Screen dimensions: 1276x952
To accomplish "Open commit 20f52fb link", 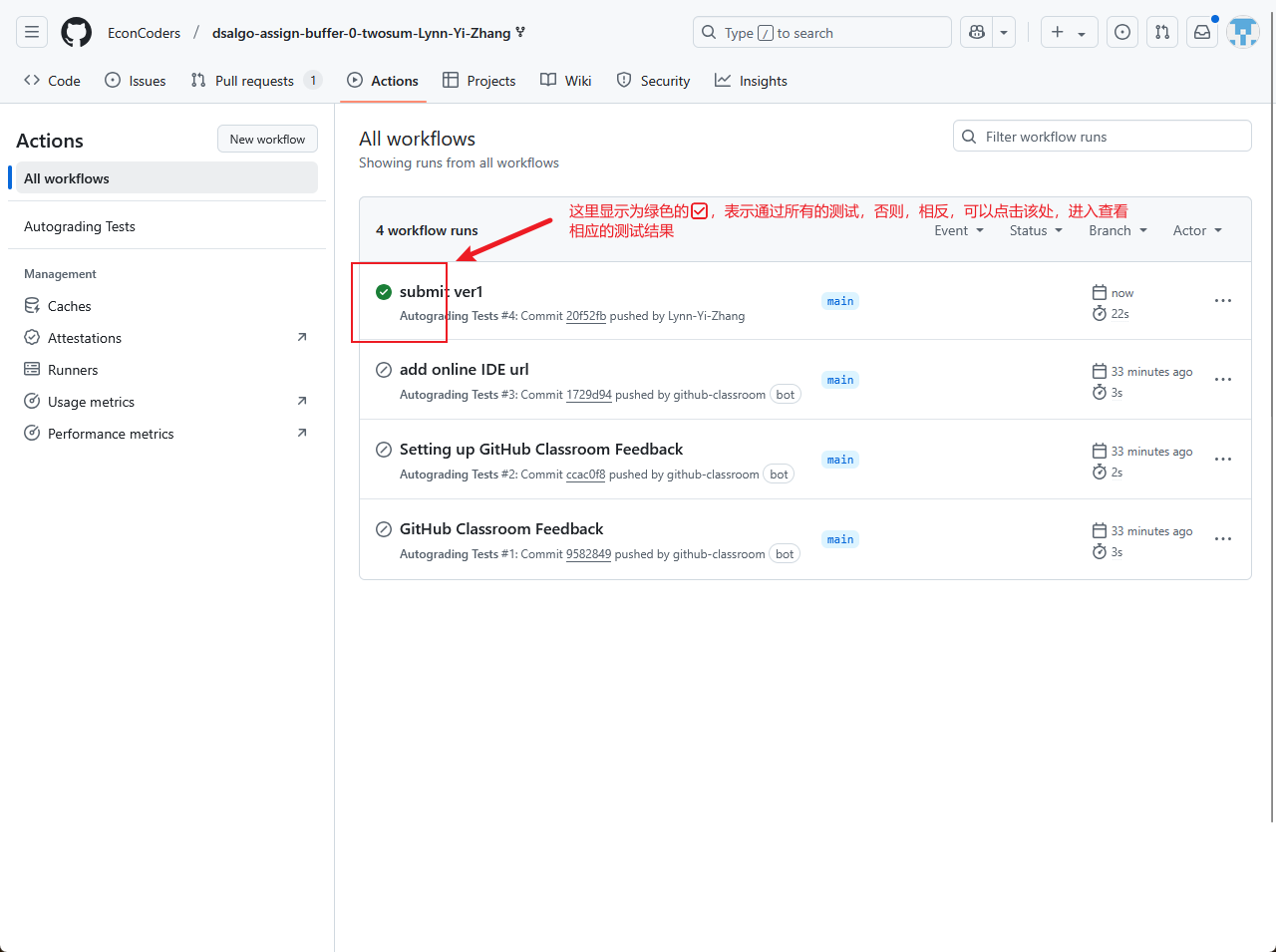I will pos(586,316).
